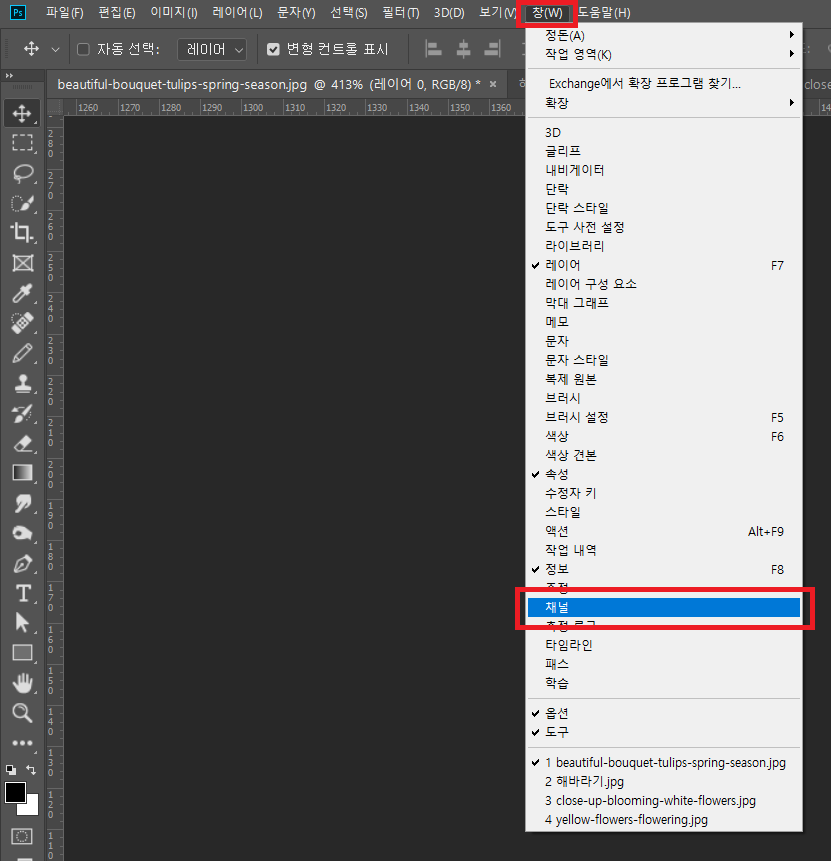
Task: Switch to the 해바라기.jpg document
Action: [584, 781]
